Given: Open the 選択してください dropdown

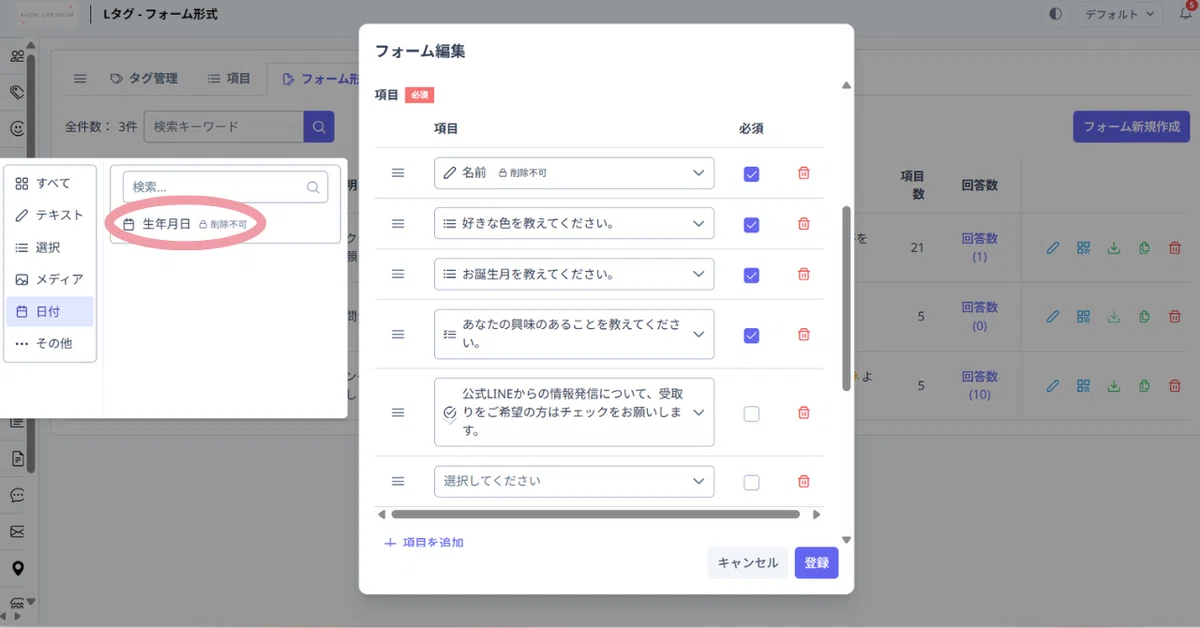Looking at the screenshot, I should (x=574, y=481).
